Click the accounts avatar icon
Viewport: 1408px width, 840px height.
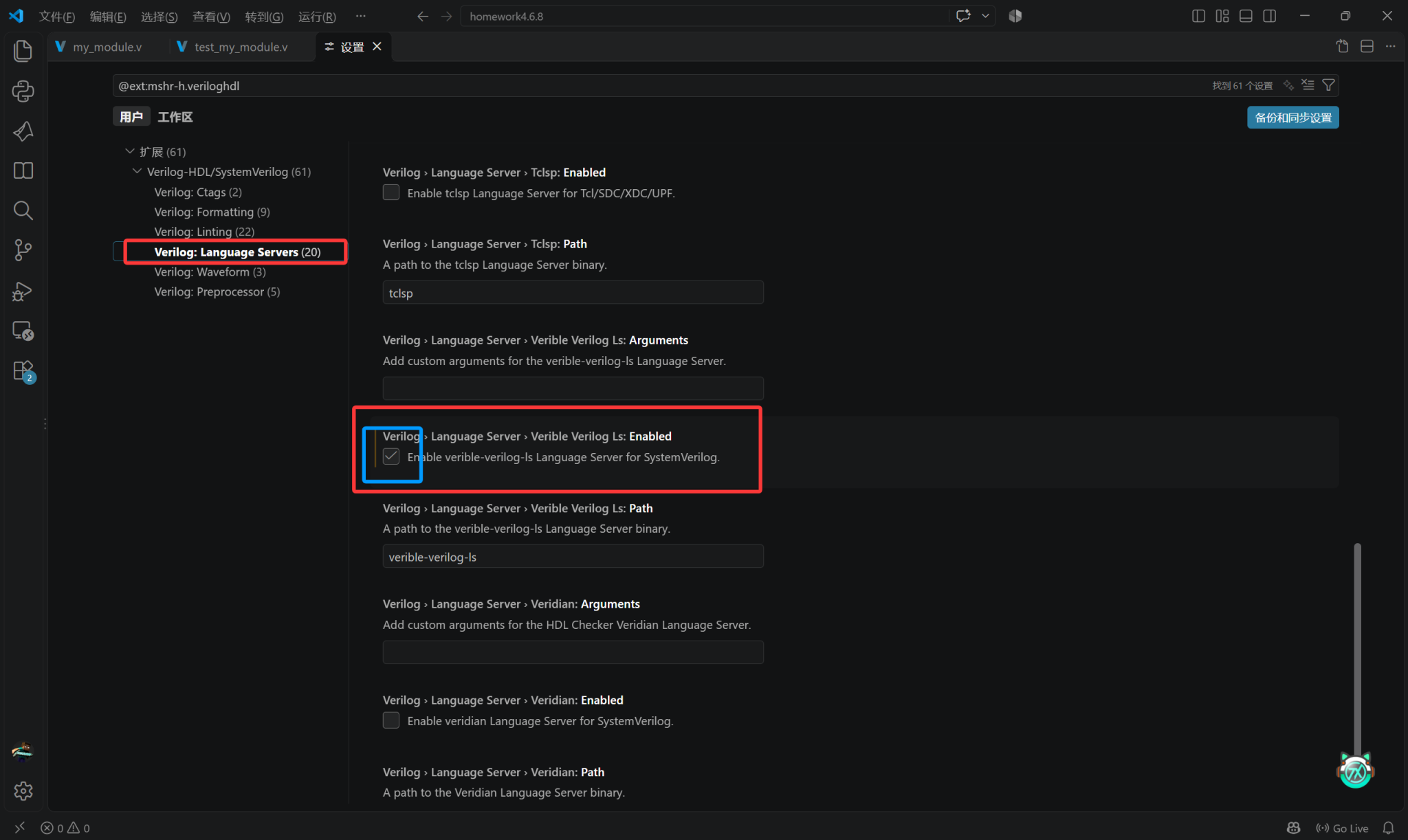pyautogui.click(x=23, y=751)
